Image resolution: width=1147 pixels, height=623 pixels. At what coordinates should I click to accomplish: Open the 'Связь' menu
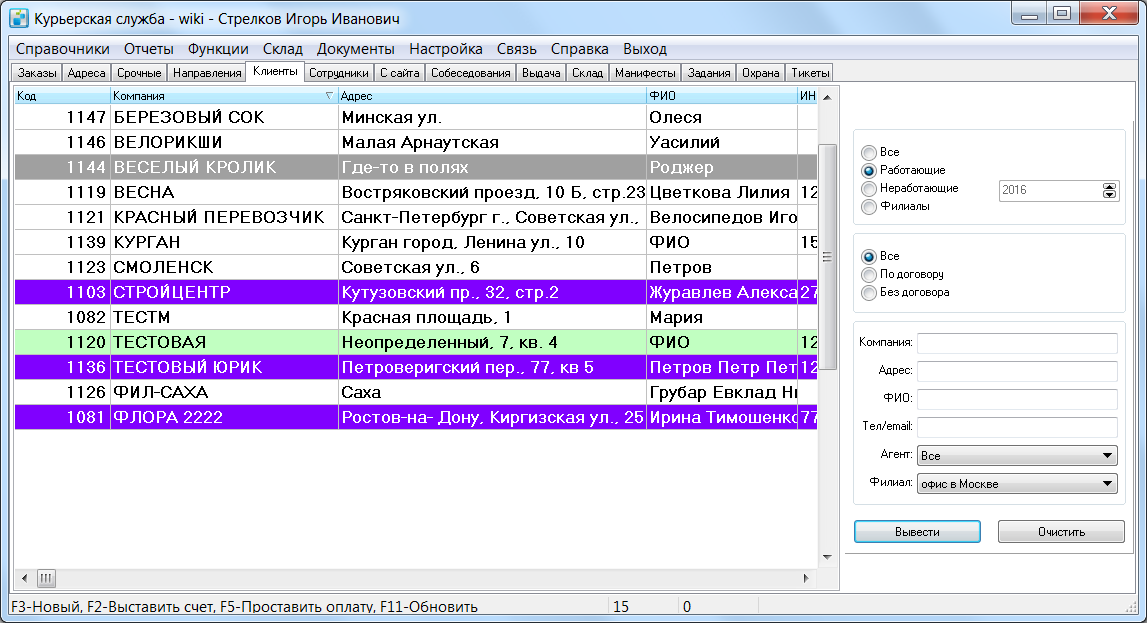516,49
